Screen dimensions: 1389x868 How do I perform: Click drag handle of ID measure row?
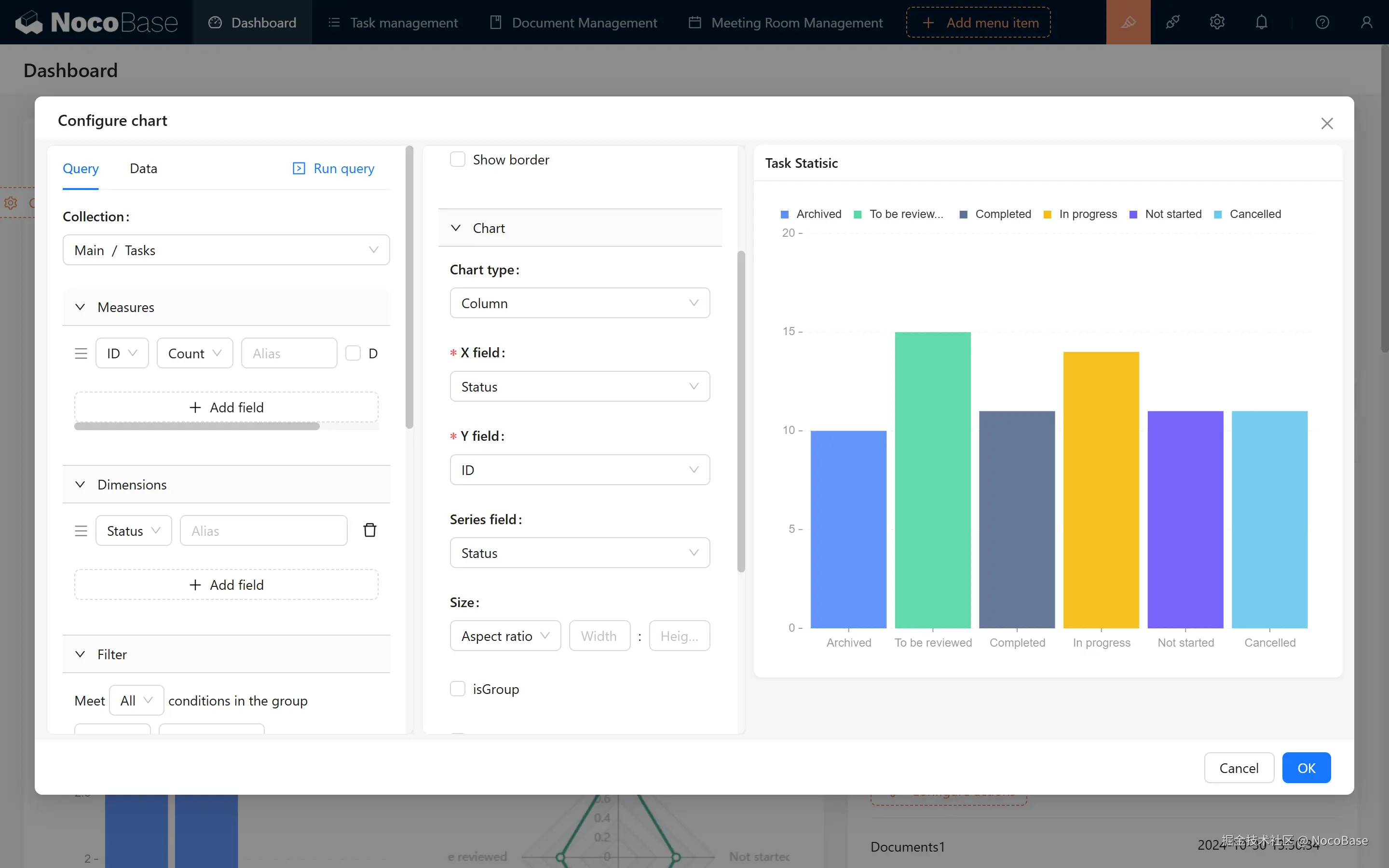coord(81,353)
